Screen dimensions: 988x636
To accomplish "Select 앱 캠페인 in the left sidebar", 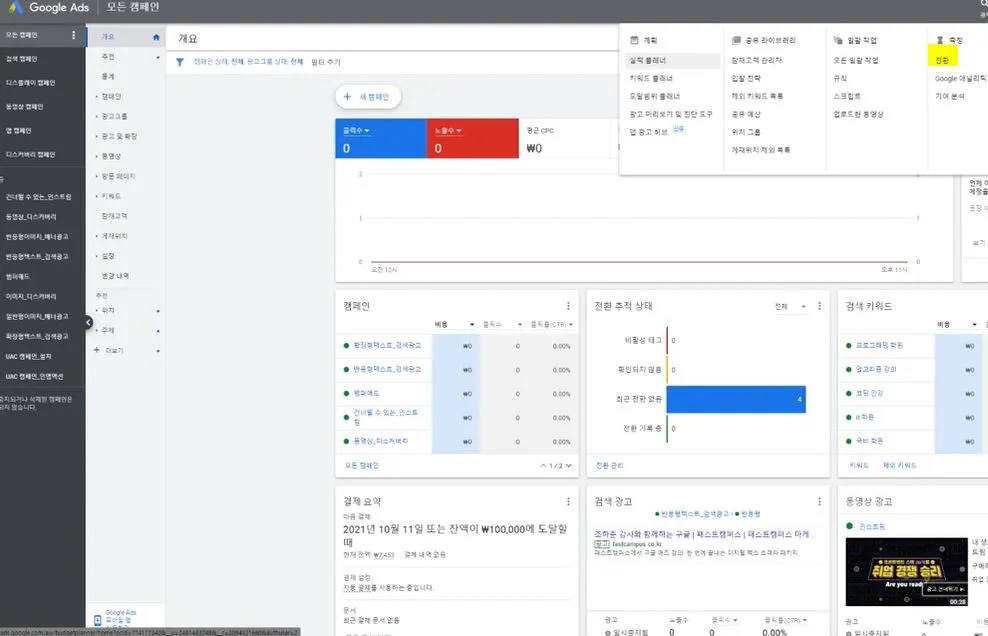I will point(18,130).
